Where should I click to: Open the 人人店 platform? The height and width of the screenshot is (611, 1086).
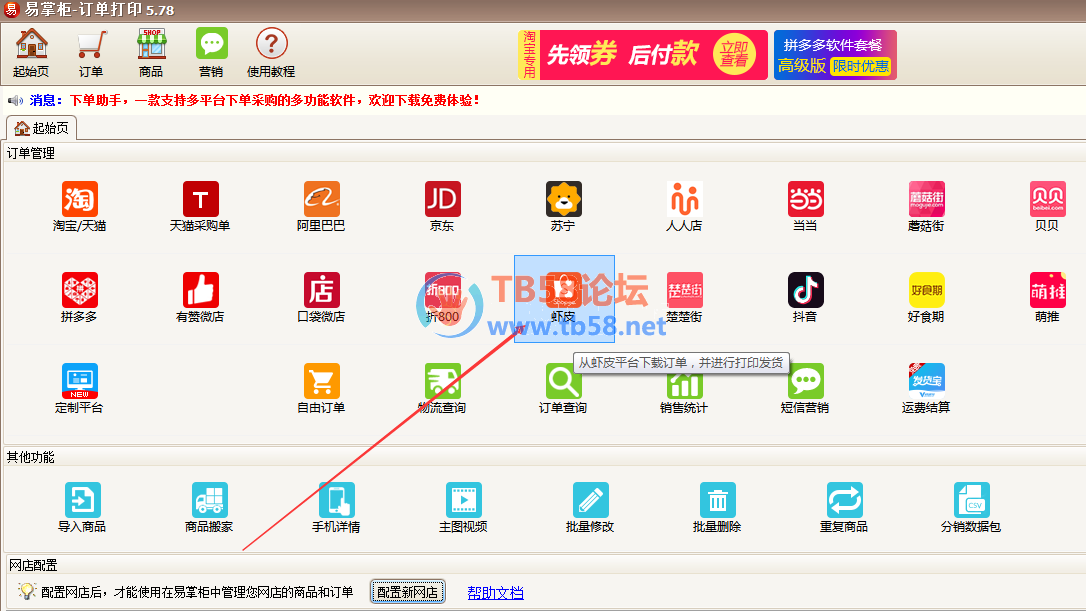(x=684, y=206)
